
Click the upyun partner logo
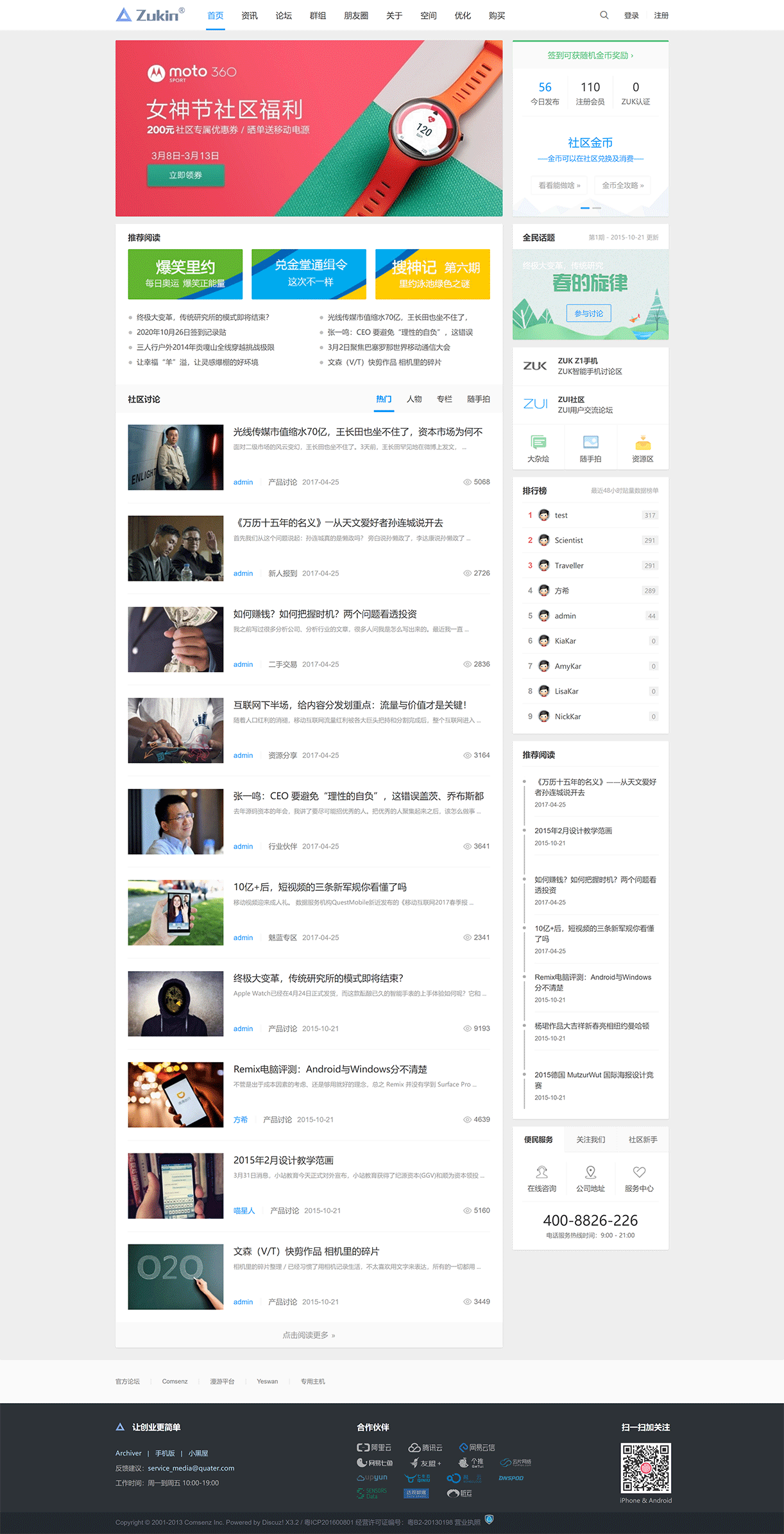coord(372,1478)
